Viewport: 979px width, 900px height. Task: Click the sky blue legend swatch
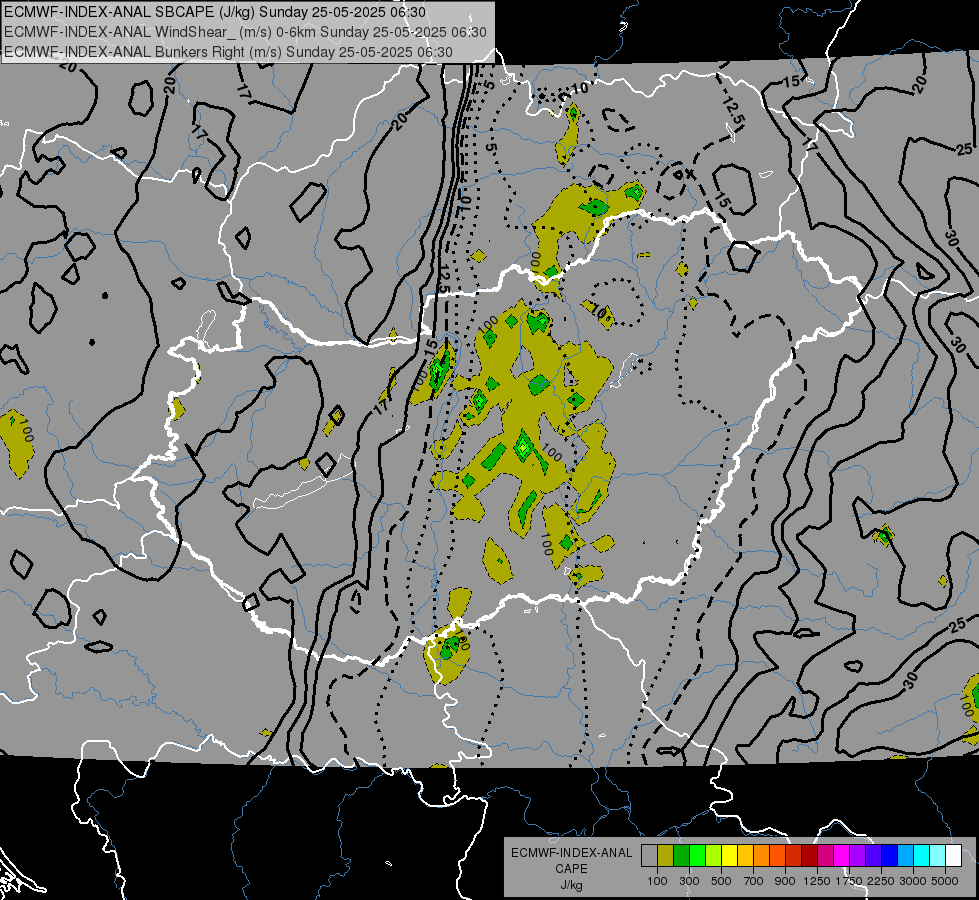pos(906,855)
